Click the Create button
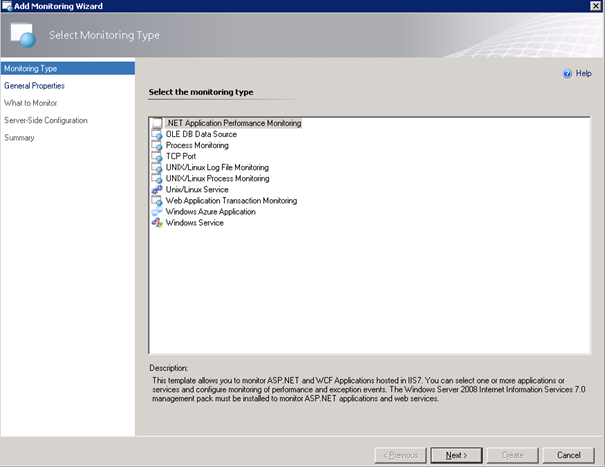 512,455
